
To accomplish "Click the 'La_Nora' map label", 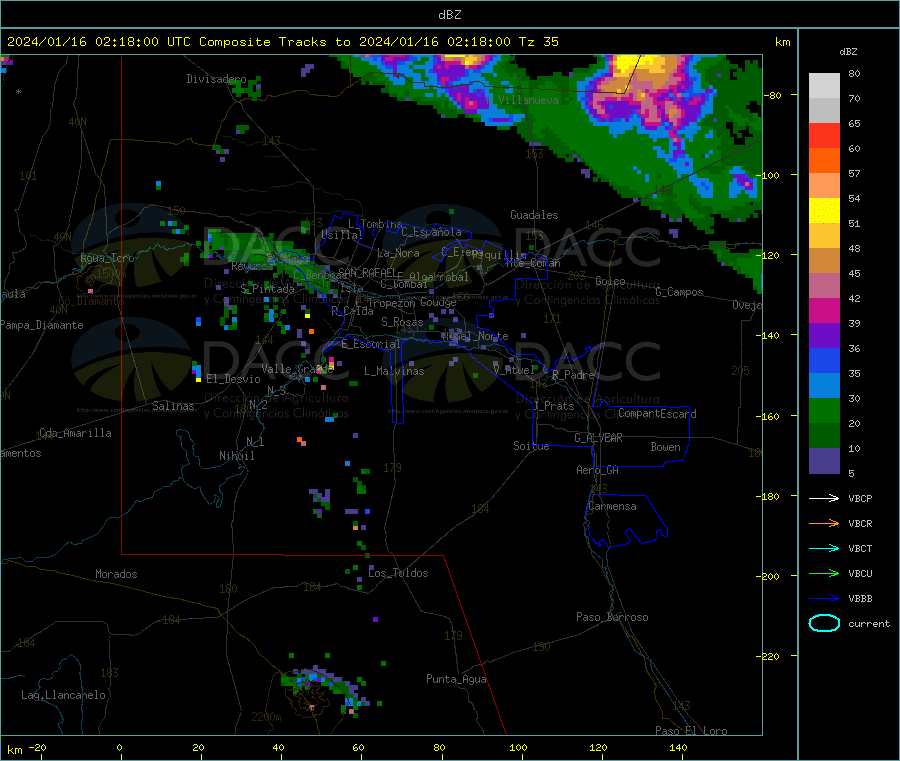I will pyautogui.click(x=398, y=253).
